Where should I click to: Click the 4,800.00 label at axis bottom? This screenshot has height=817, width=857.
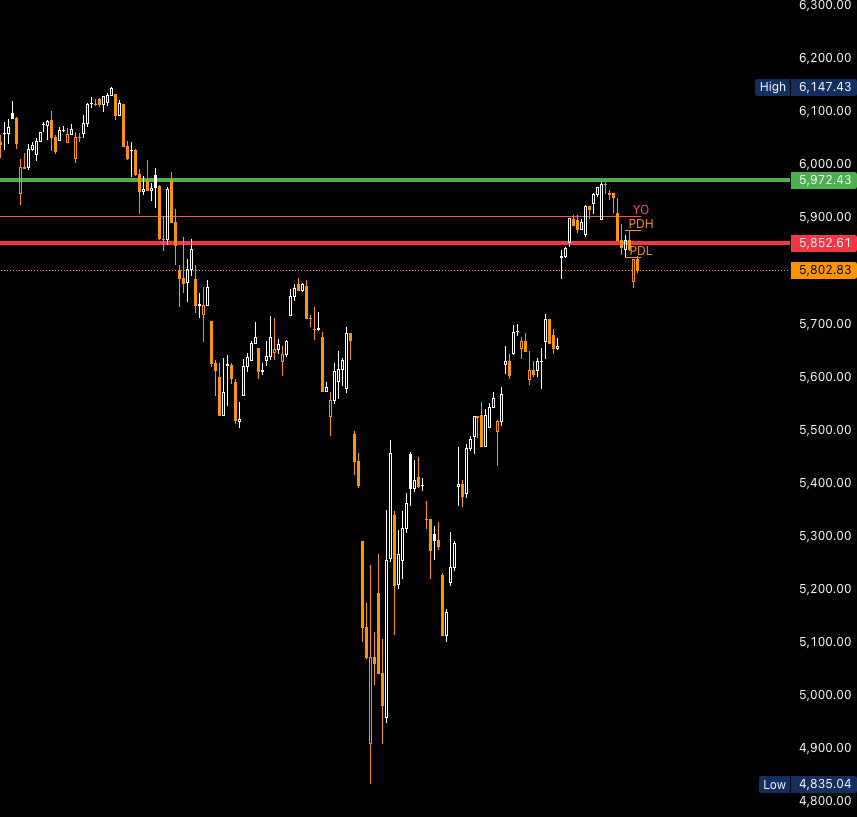(x=825, y=801)
